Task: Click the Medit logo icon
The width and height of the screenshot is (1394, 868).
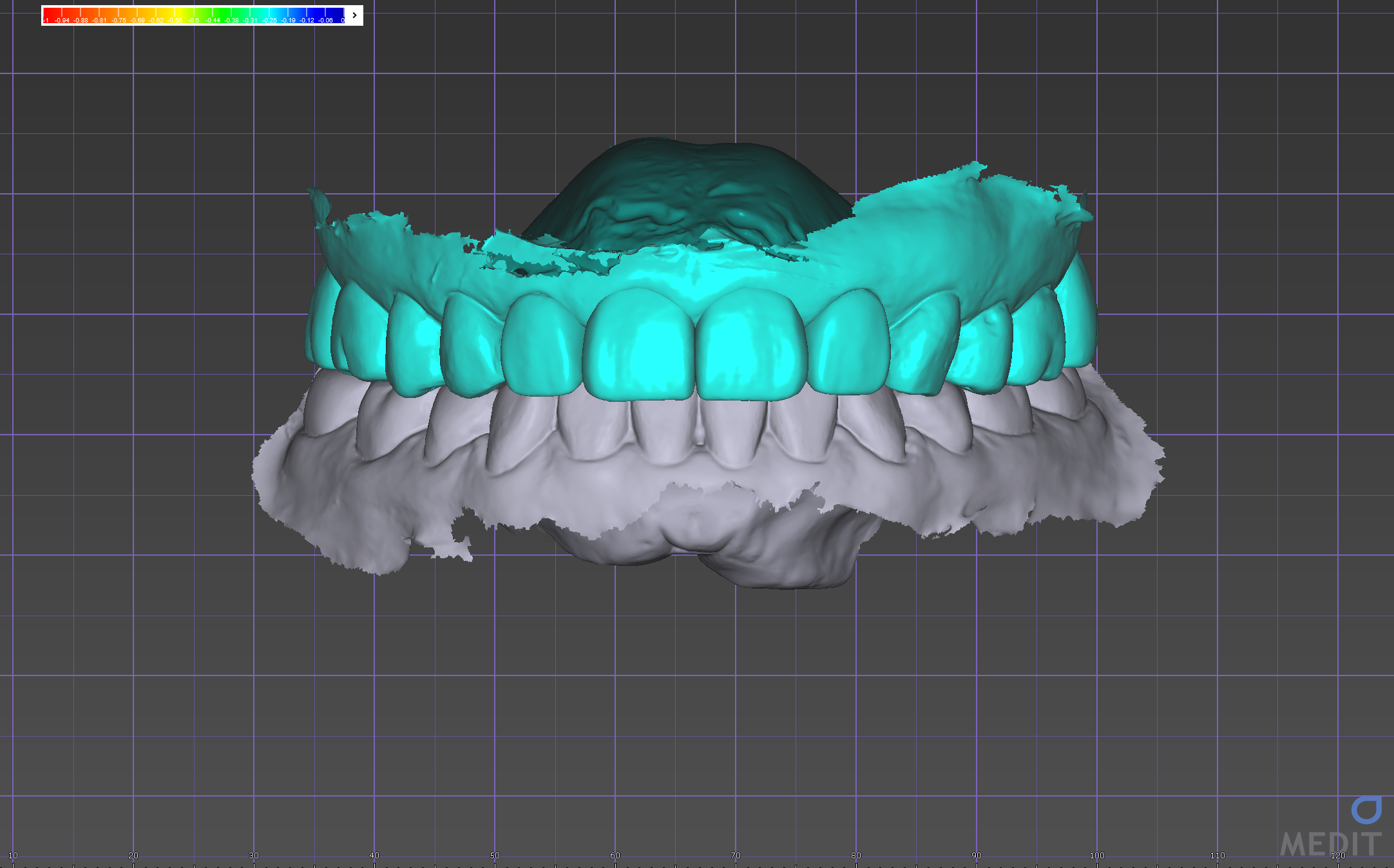Action: pos(1366,810)
